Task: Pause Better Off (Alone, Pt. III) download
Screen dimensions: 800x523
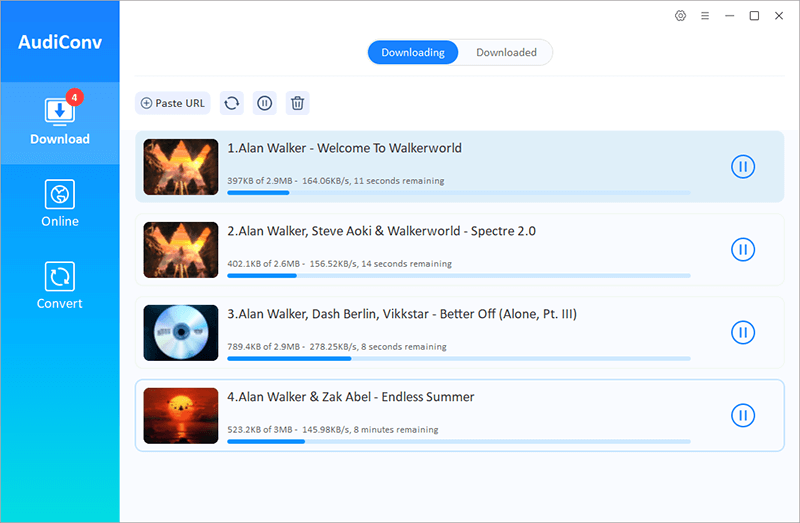Action: pyautogui.click(x=743, y=332)
